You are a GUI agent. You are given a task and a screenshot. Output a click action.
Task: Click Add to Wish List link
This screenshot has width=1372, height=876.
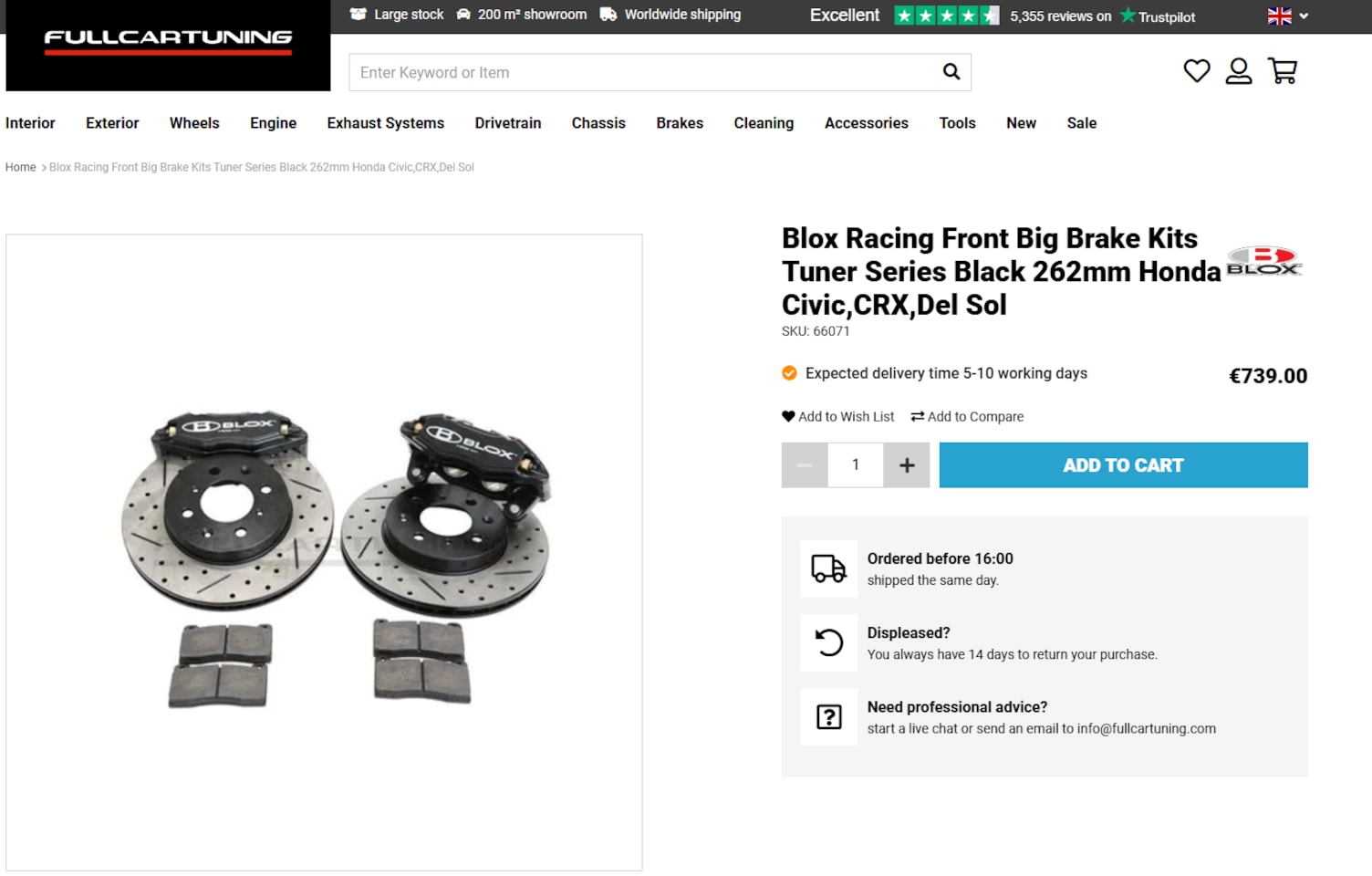[x=838, y=417]
